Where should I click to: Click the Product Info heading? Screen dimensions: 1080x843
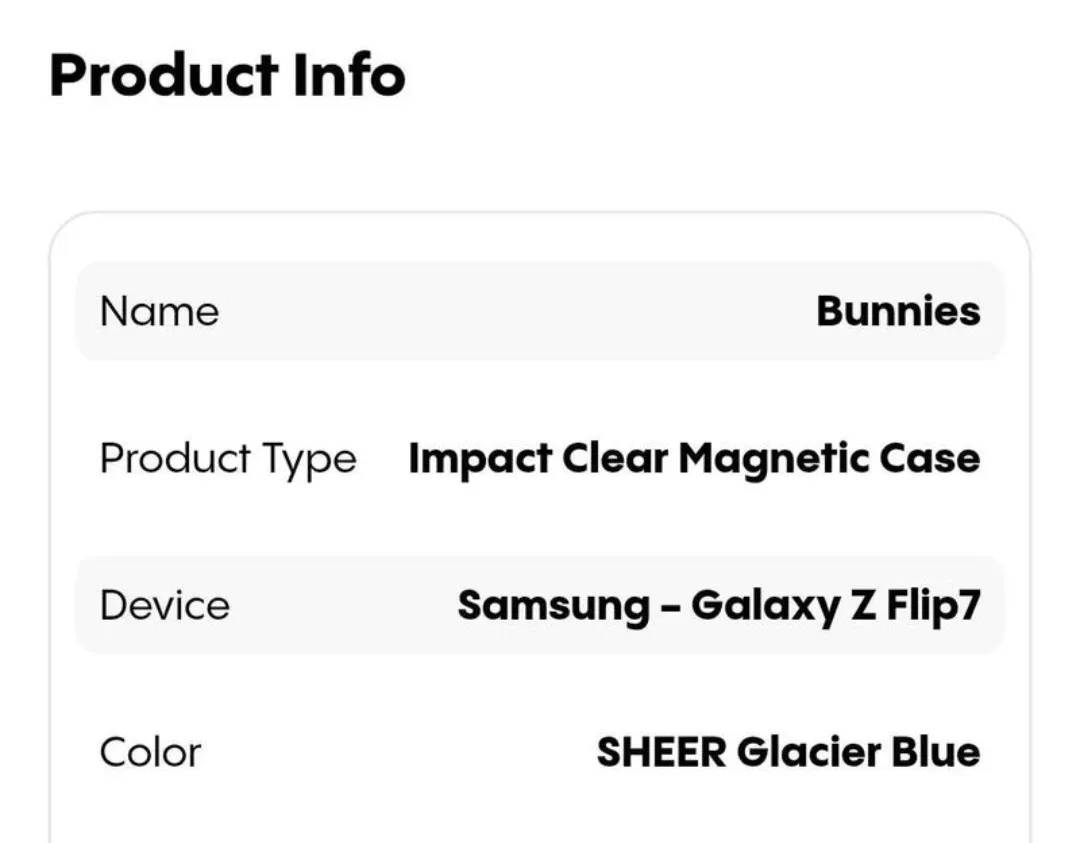tap(227, 75)
